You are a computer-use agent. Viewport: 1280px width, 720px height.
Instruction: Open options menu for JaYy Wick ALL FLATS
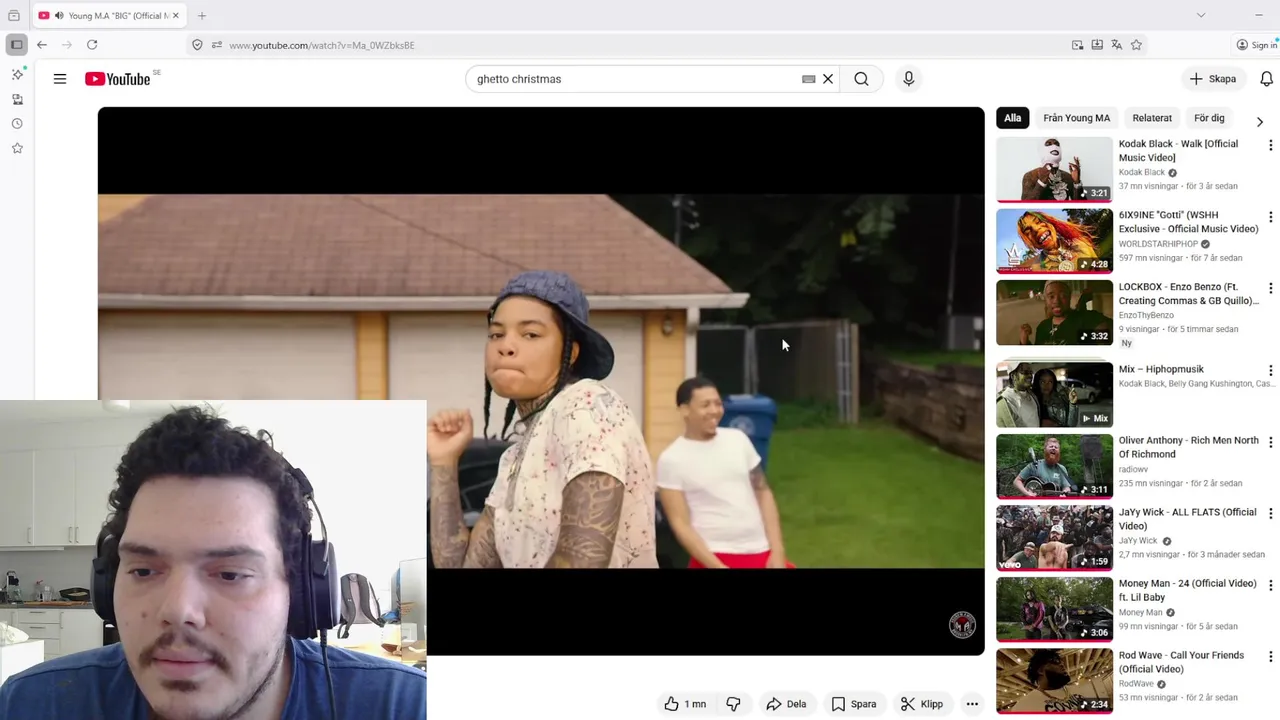[x=1270, y=514]
